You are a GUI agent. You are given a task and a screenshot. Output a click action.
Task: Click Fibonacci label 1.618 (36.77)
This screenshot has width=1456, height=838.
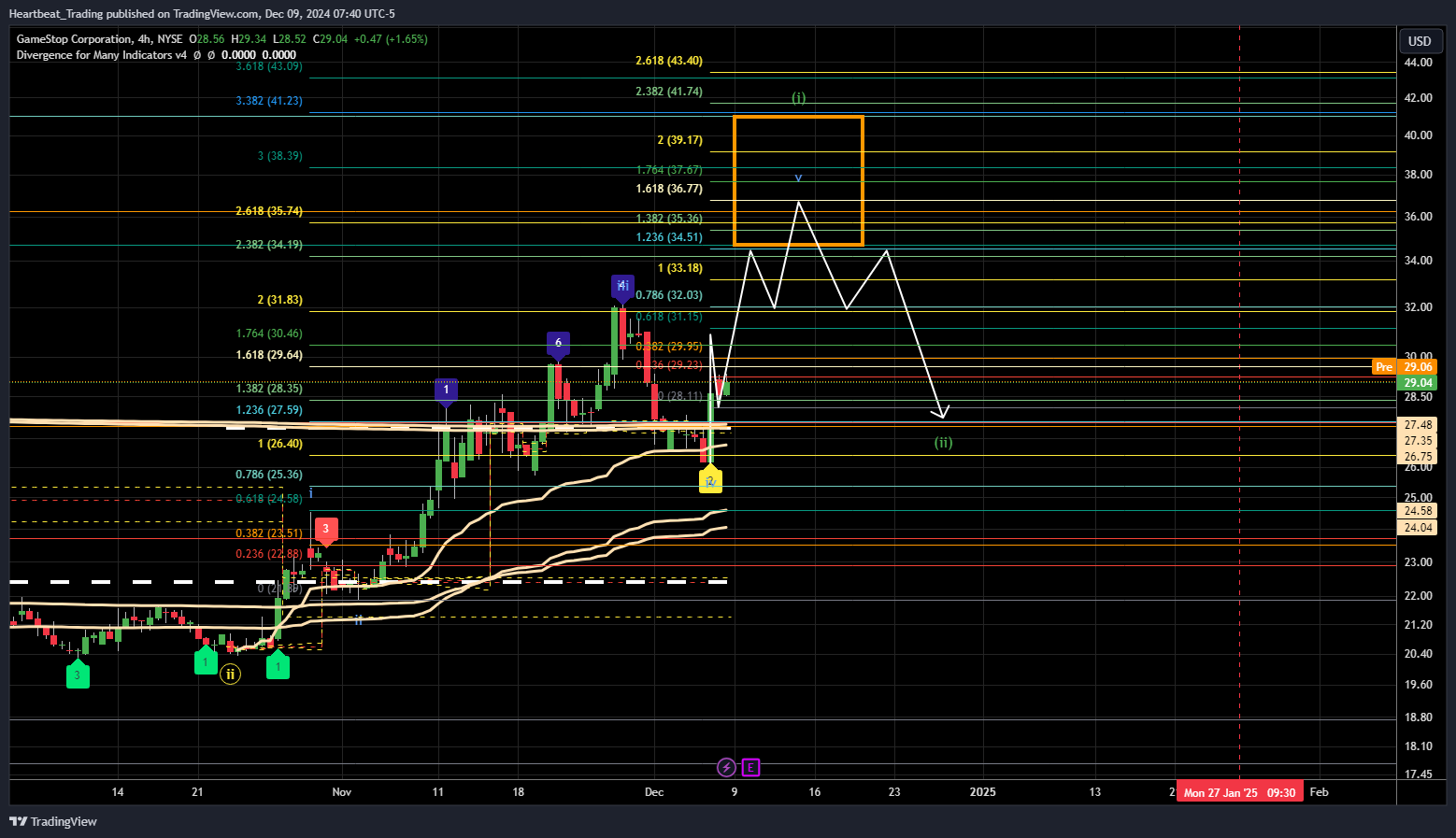(x=669, y=189)
